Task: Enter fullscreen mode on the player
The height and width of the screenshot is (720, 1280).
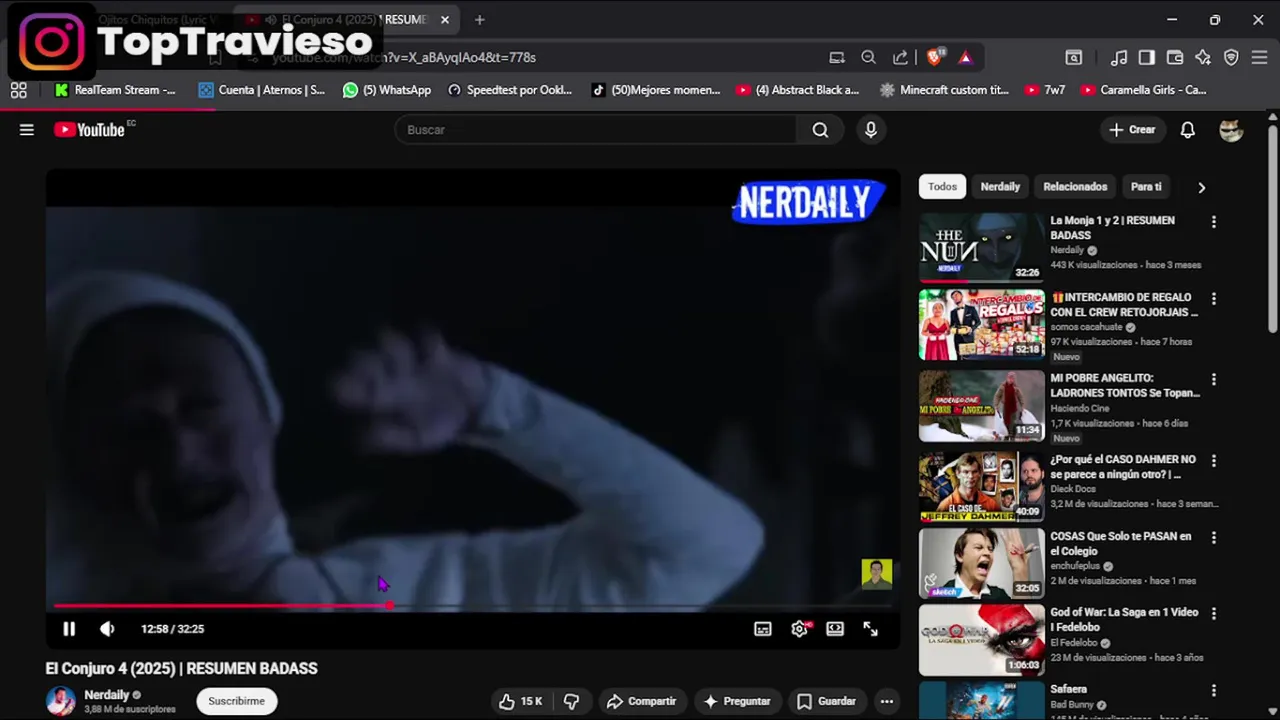Action: (x=871, y=629)
